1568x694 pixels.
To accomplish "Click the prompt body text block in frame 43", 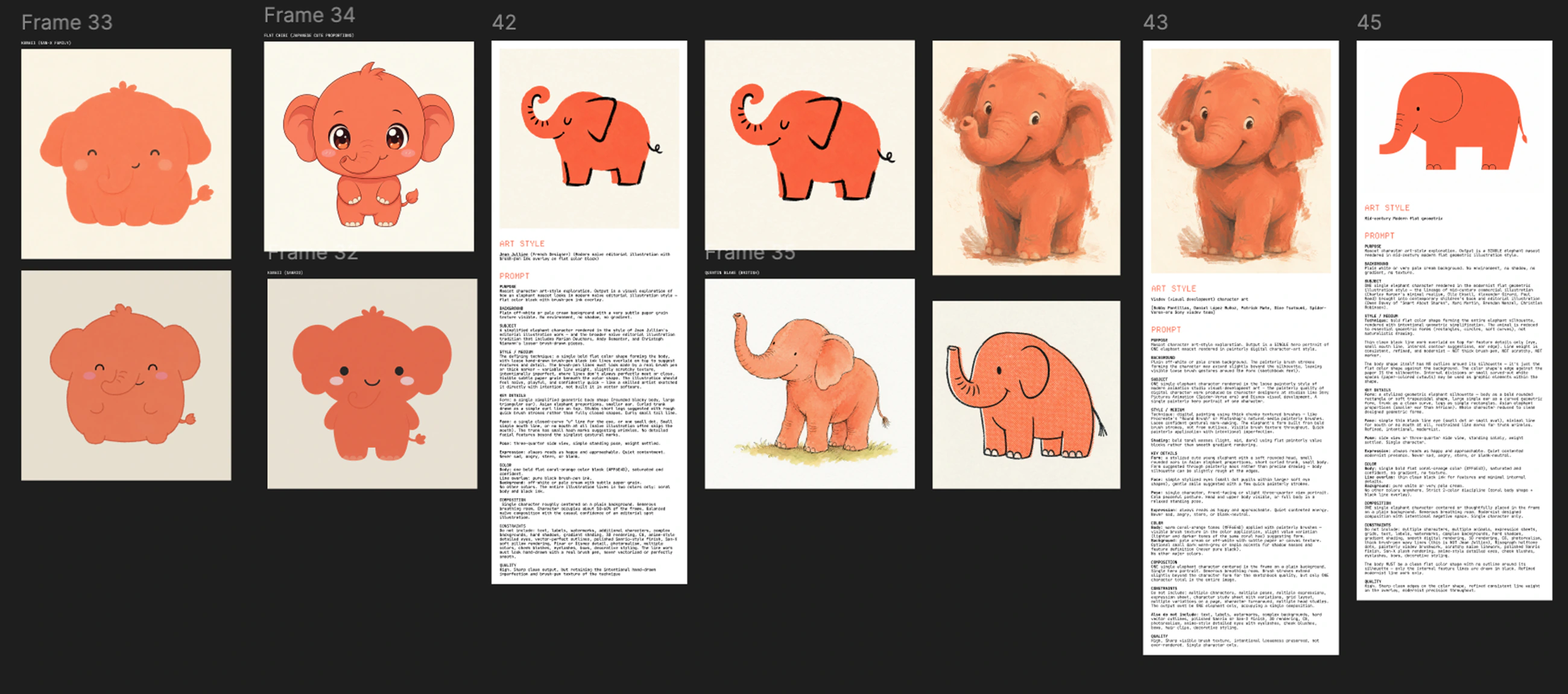I will pos(1240,493).
